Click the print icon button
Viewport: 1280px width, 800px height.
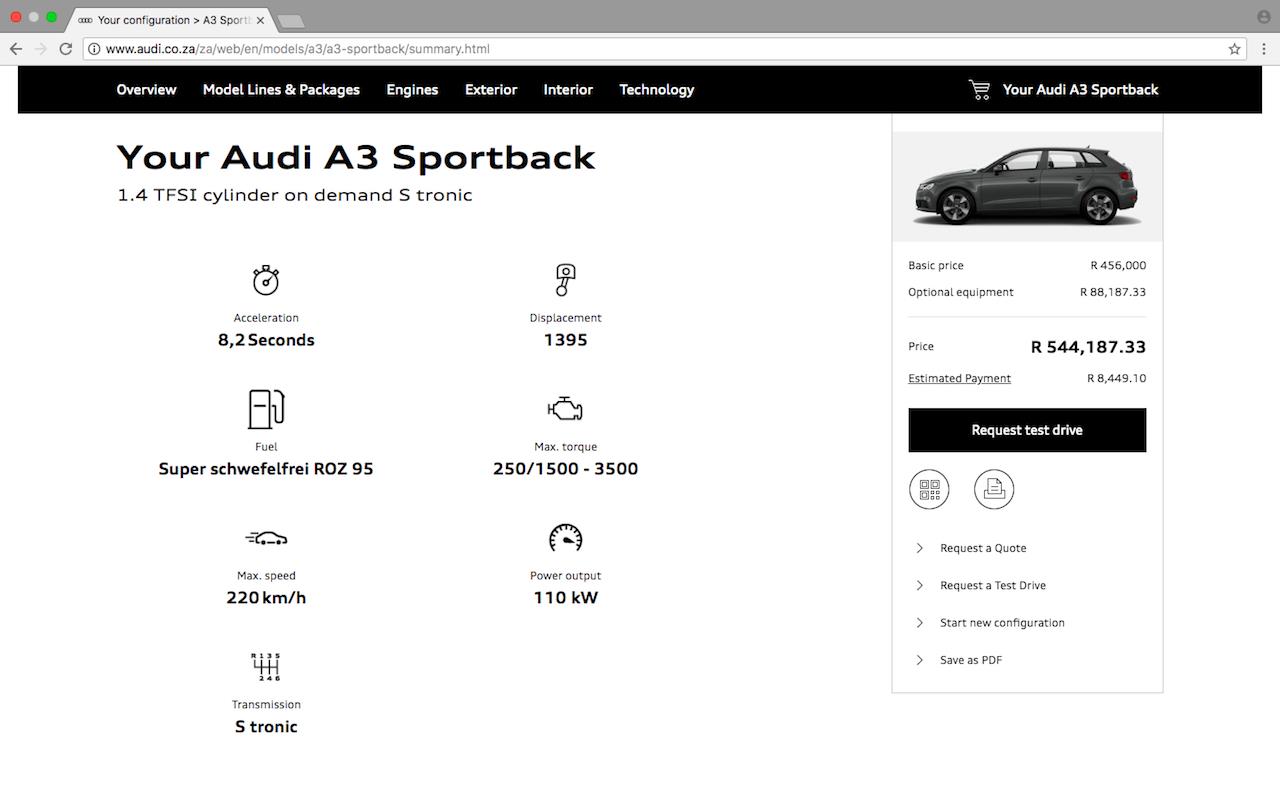pyautogui.click(x=994, y=490)
